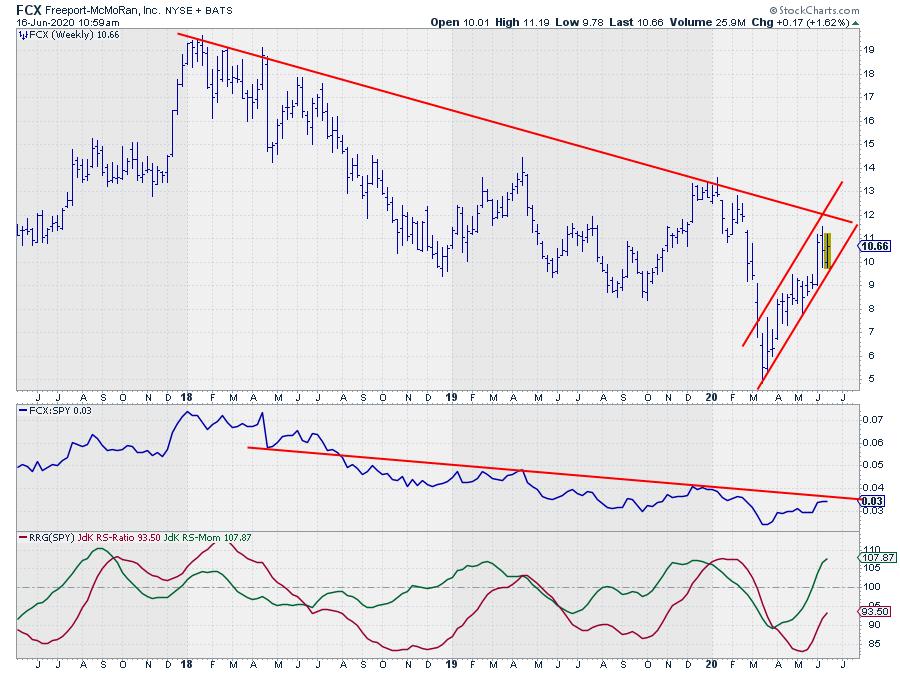Open the StockCharts.com copyright link
900x673 pixels.
coord(814,10)
